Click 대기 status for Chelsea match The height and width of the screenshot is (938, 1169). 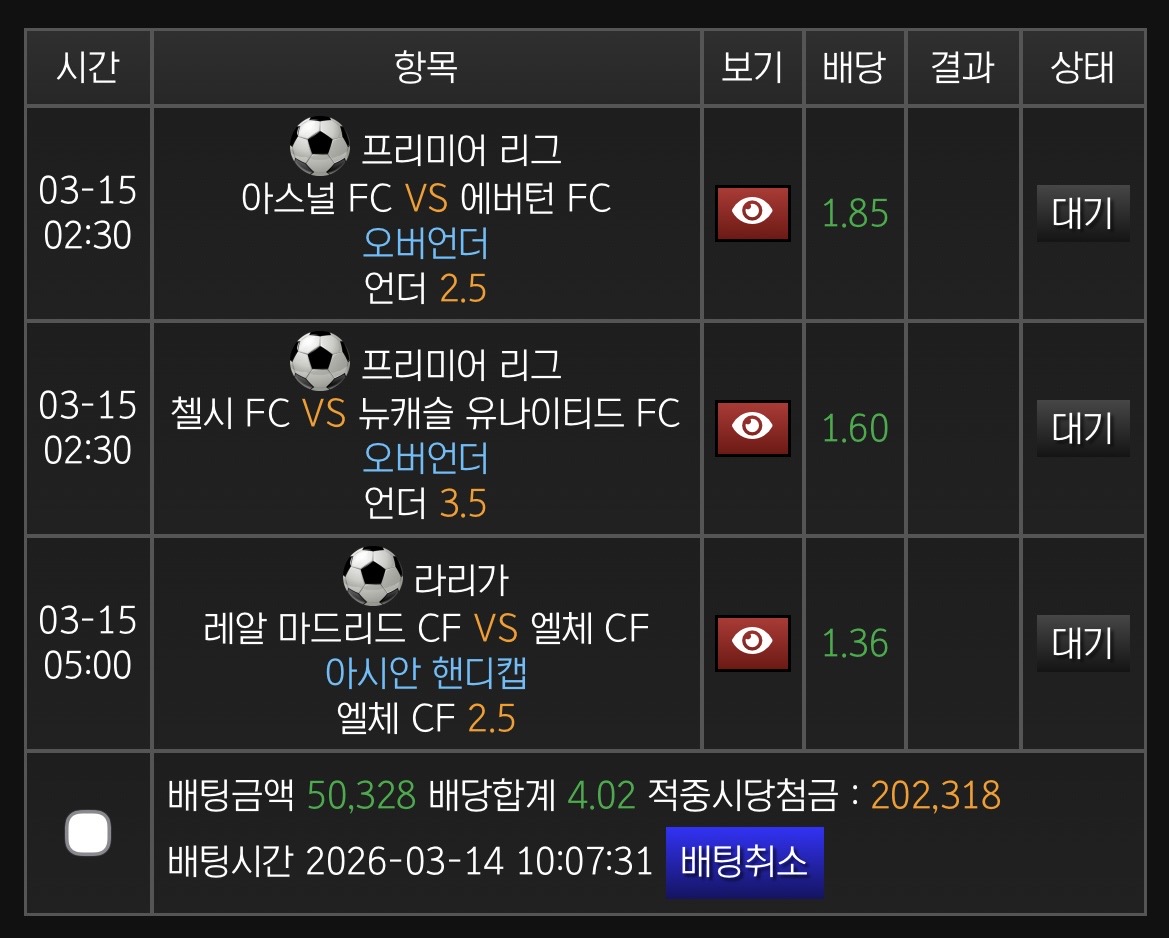pyautogui.click(x=1082, y=428)
